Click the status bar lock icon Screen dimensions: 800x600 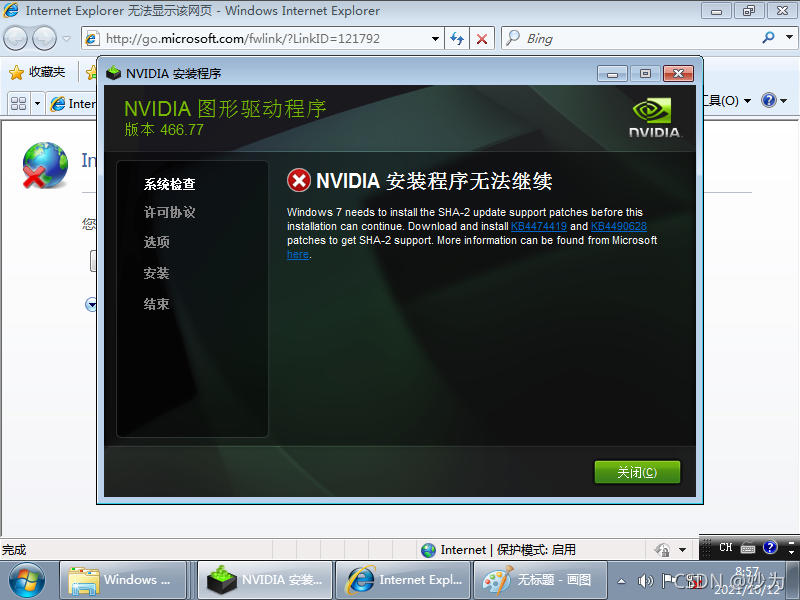(x=663, y=550)
